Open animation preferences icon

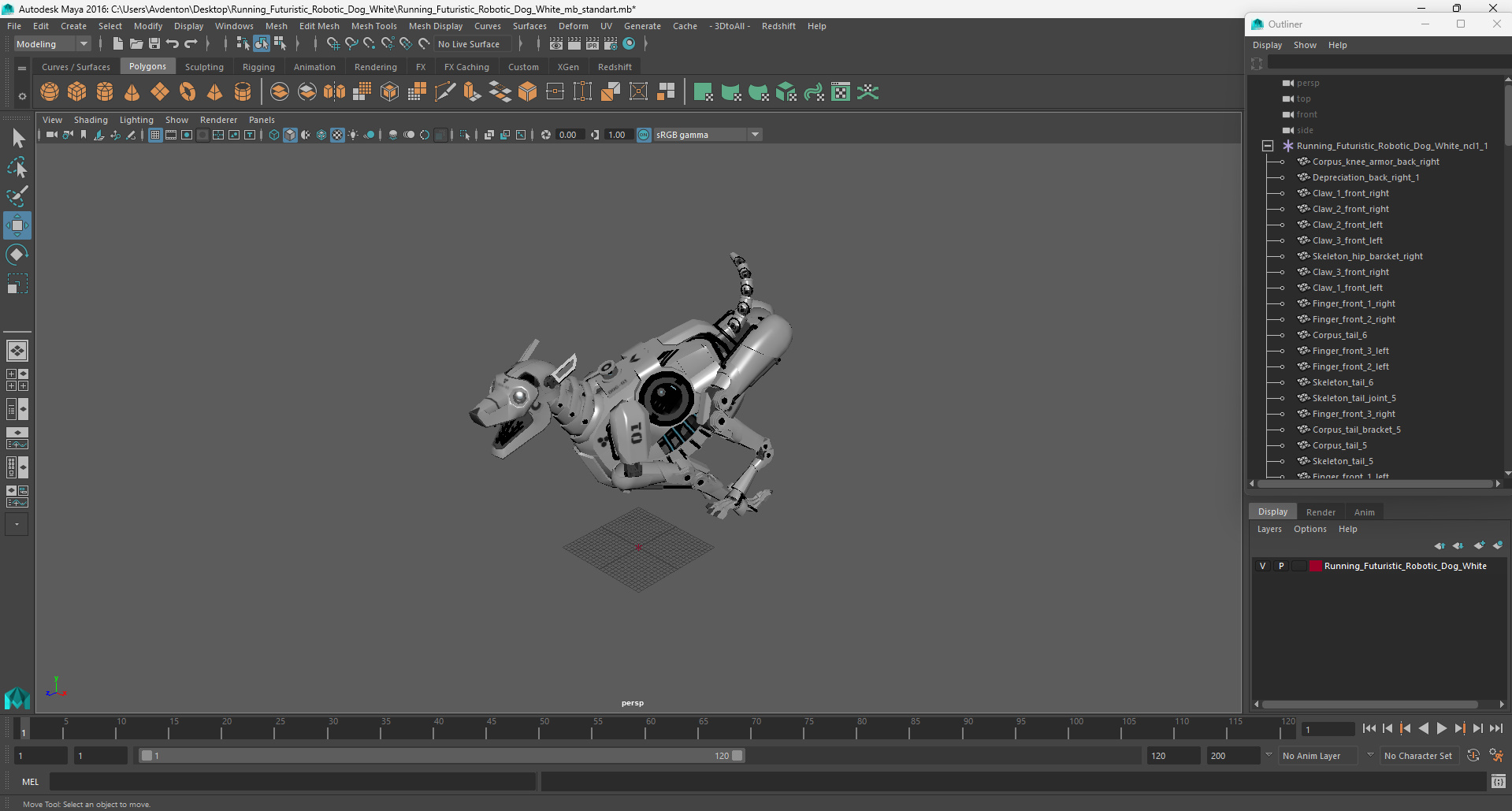(1496, 756)
